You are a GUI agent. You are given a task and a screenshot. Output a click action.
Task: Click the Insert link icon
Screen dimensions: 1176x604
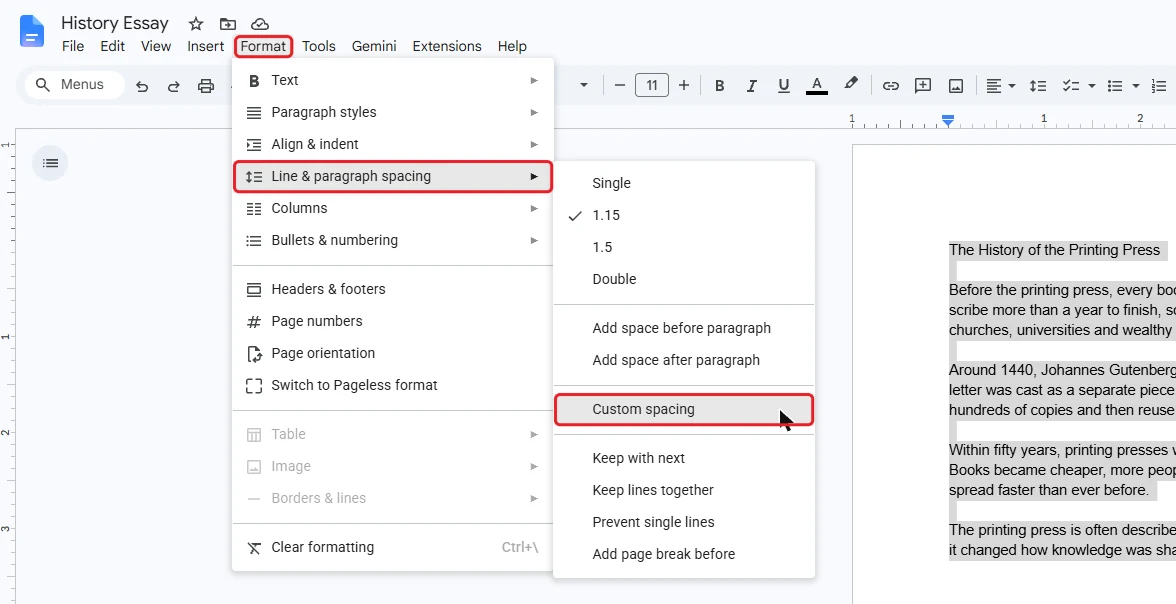click(x=890, y=86)
